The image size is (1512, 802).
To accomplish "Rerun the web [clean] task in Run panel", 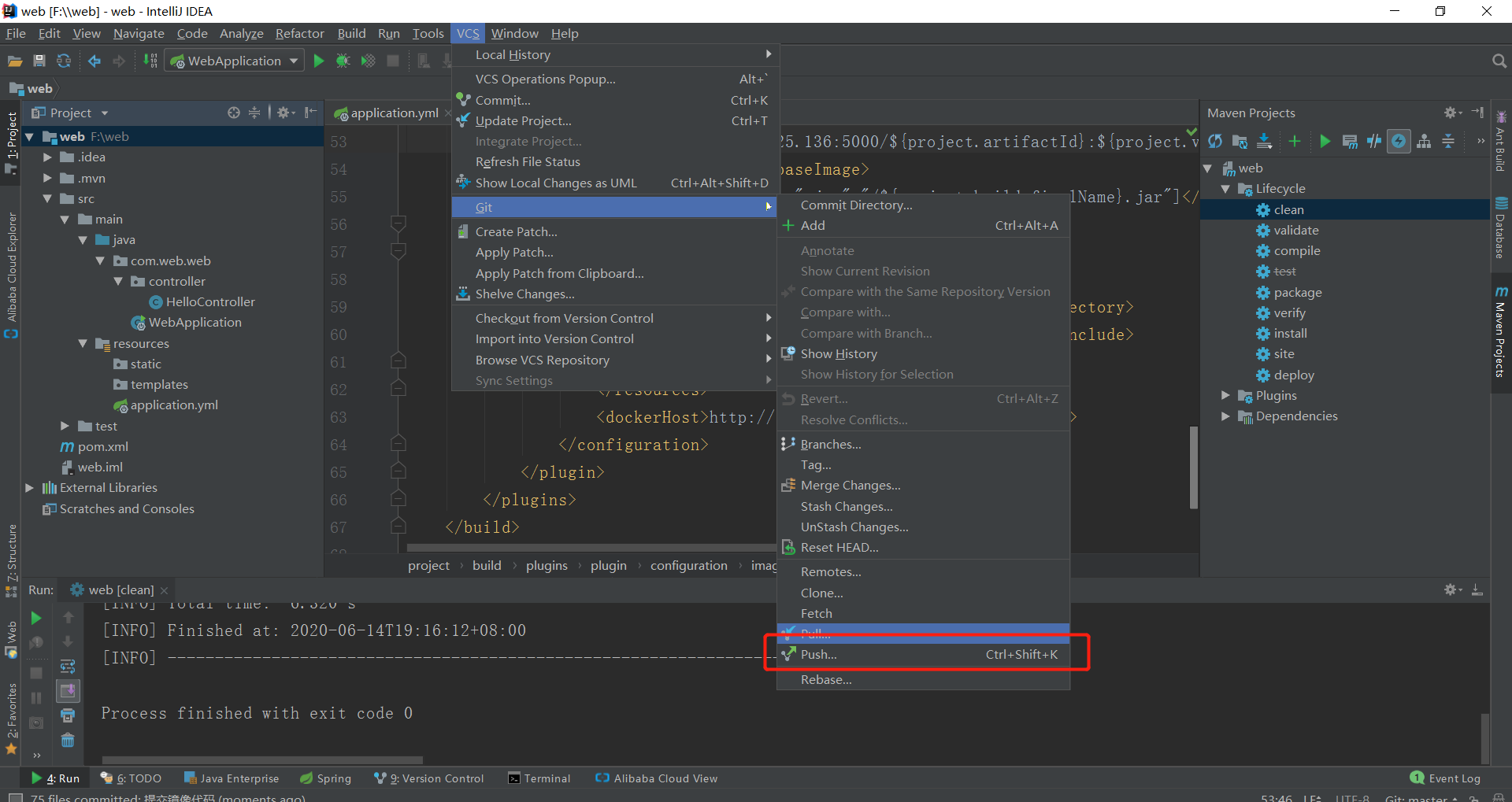I will pyautogui.click(x=35, y=618).
